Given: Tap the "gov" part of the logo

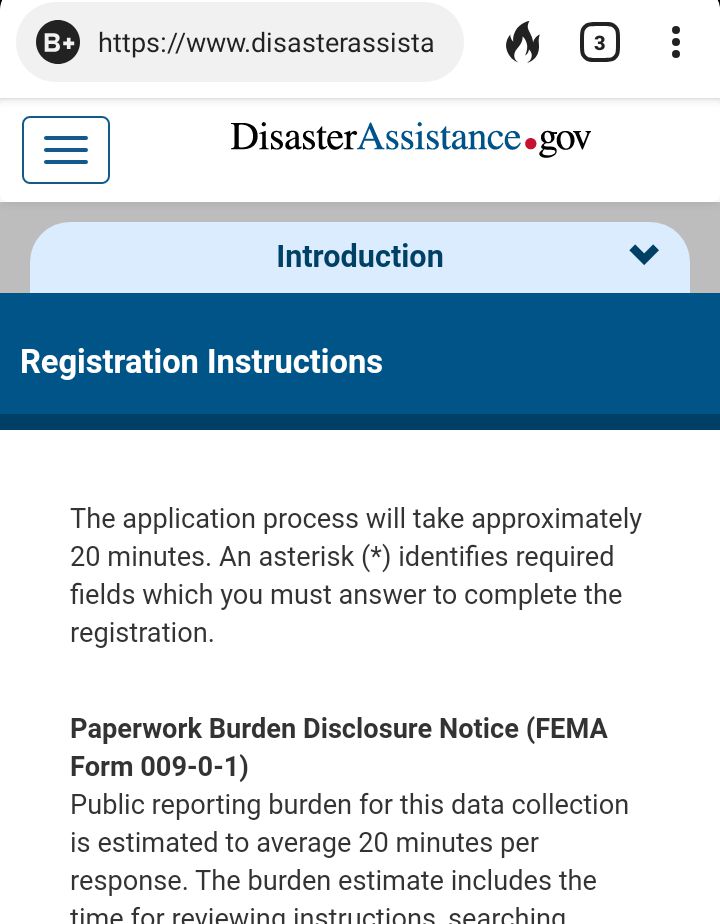Looking at the screenshot, I should 564,141.
